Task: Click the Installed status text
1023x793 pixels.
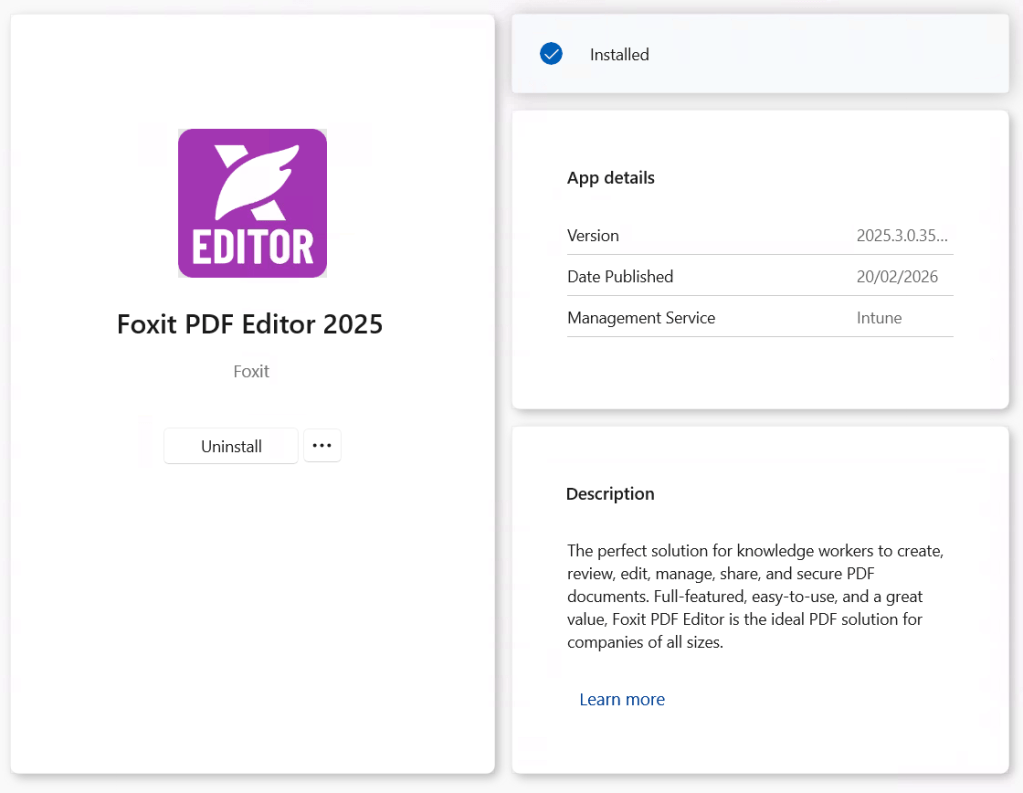Action: pyautogui.click(x=619, y=55)
